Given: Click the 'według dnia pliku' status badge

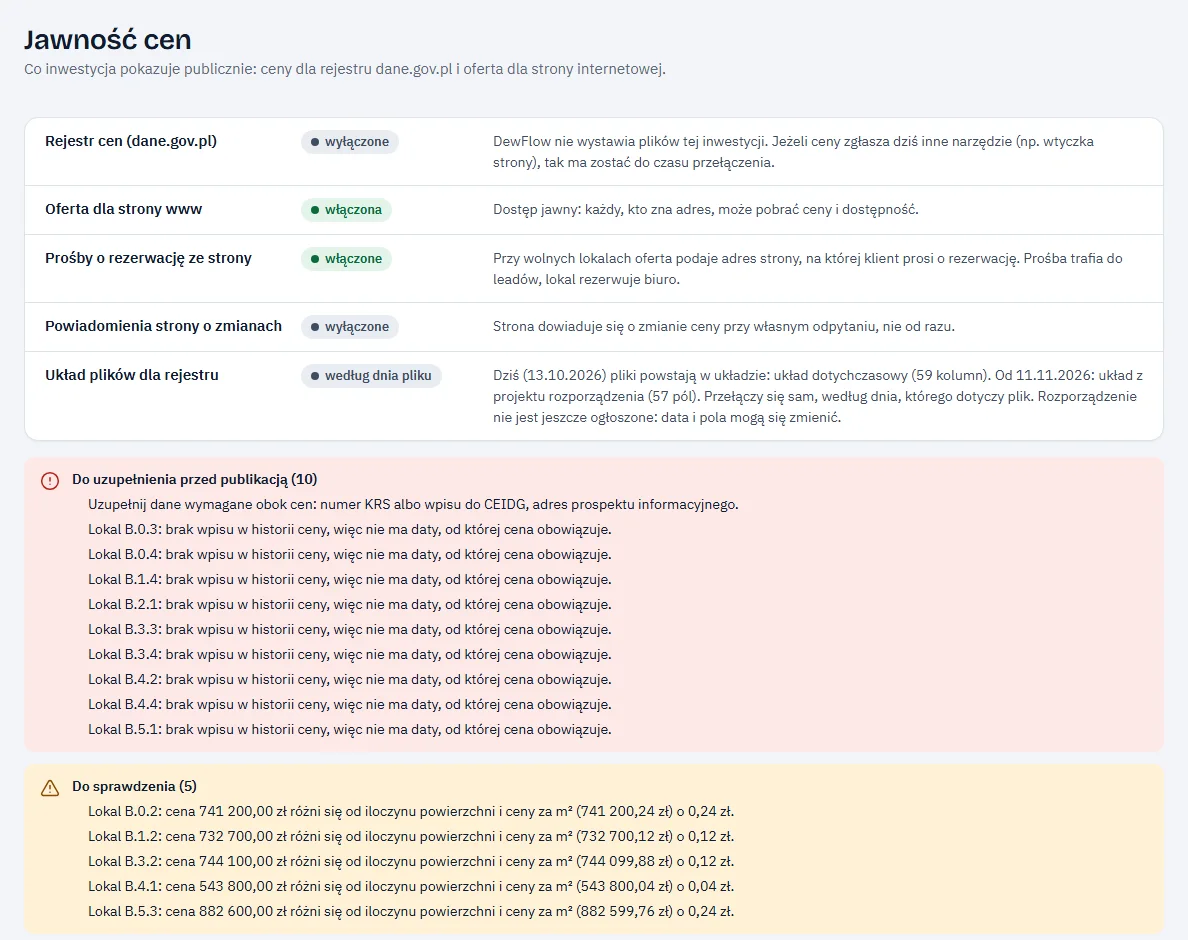Looking at the screenshot, I should click(370, 376).
